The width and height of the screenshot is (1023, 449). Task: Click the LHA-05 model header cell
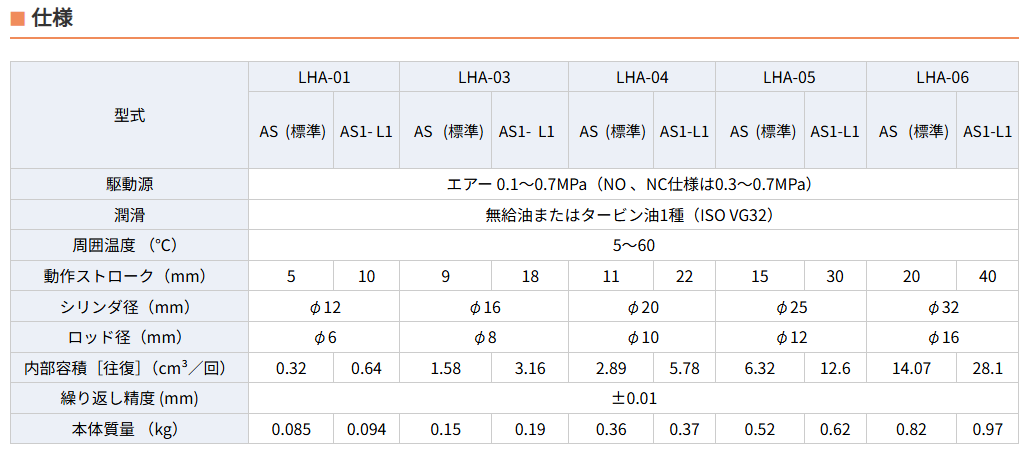tap(790, 77)
